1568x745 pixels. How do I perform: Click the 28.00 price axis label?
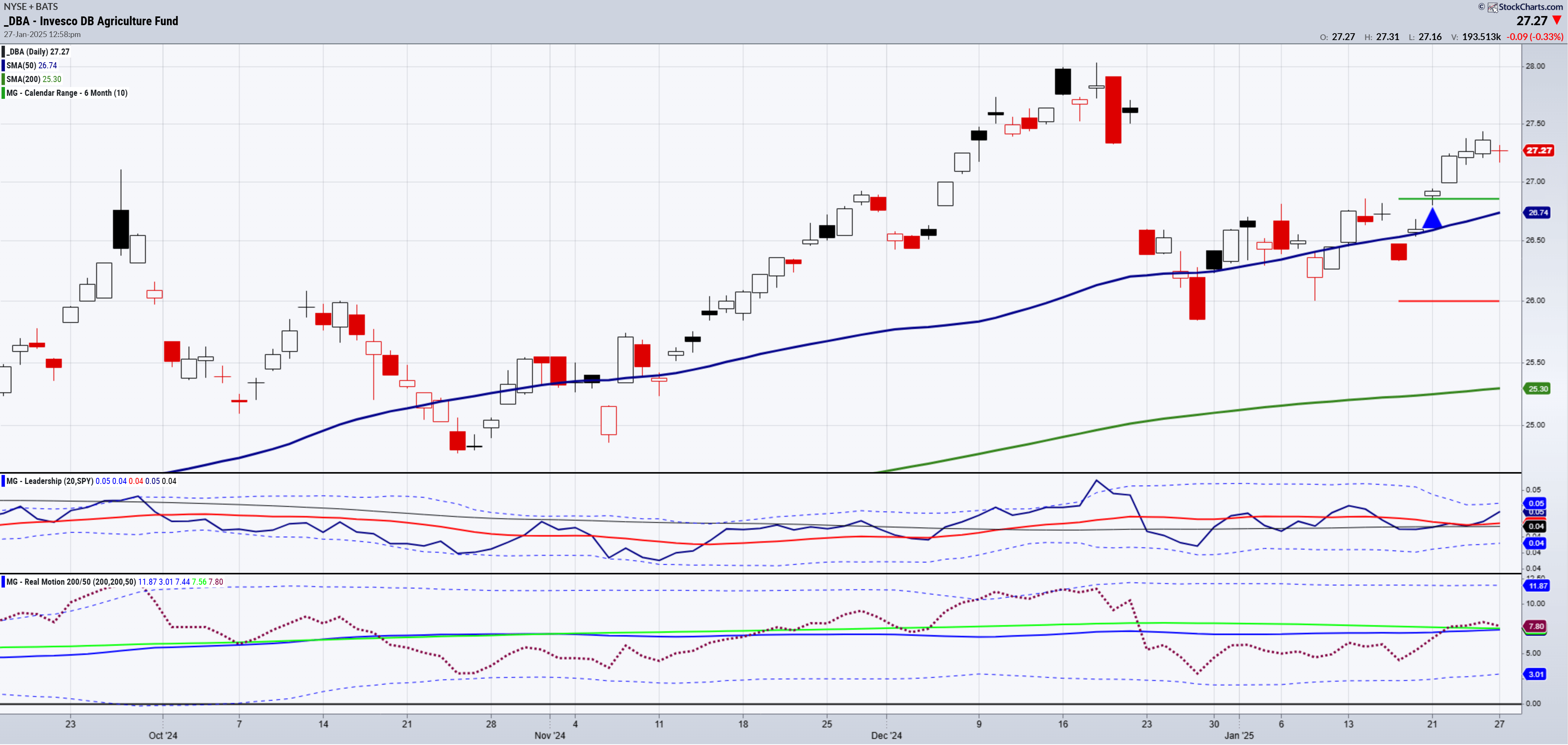click(x=1534, y=66)
